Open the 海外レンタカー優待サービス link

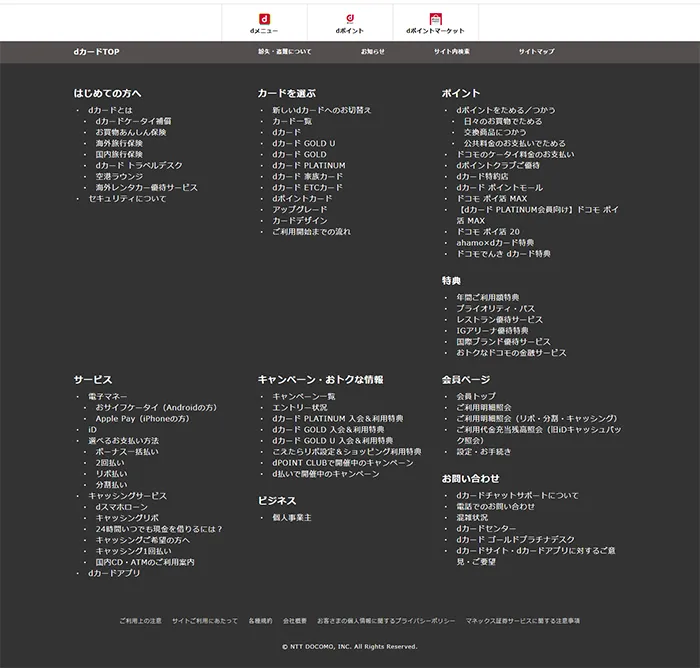point(146,188)
